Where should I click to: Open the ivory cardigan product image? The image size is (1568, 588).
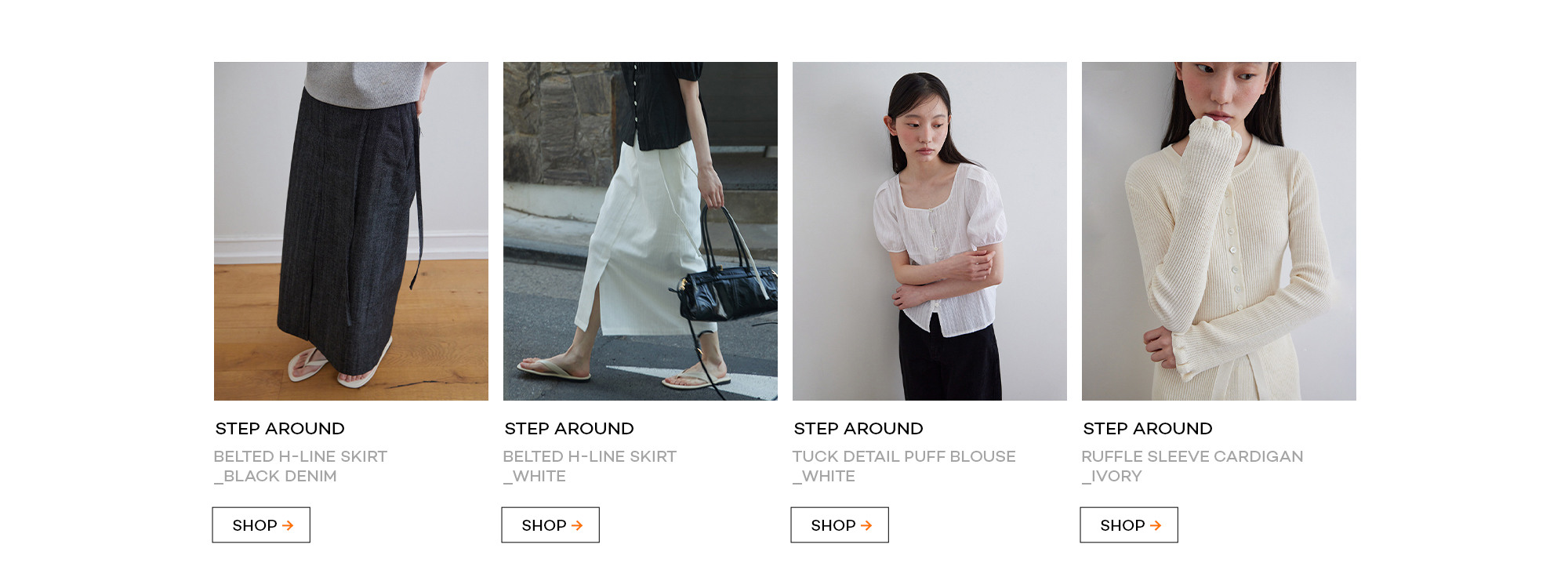pos(1219,231)
